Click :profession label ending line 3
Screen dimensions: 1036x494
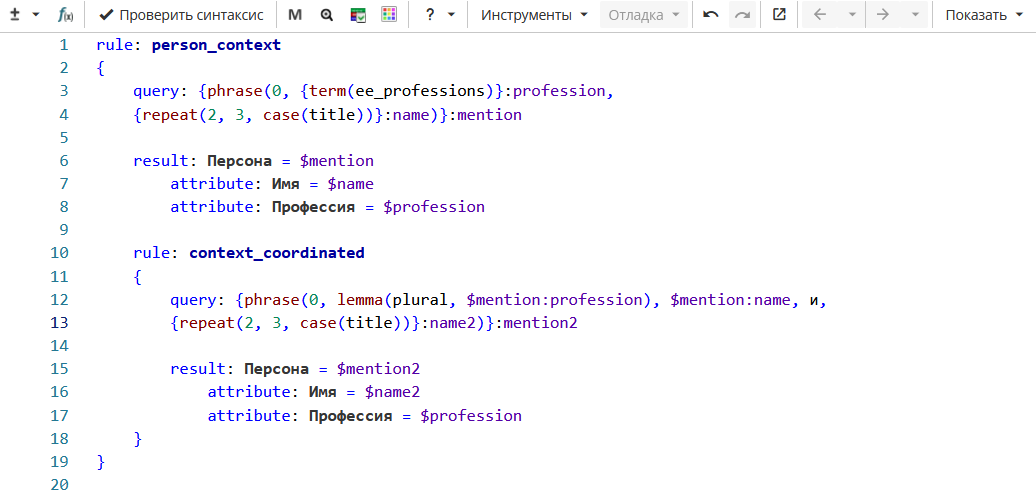click(x=559, y=92)
